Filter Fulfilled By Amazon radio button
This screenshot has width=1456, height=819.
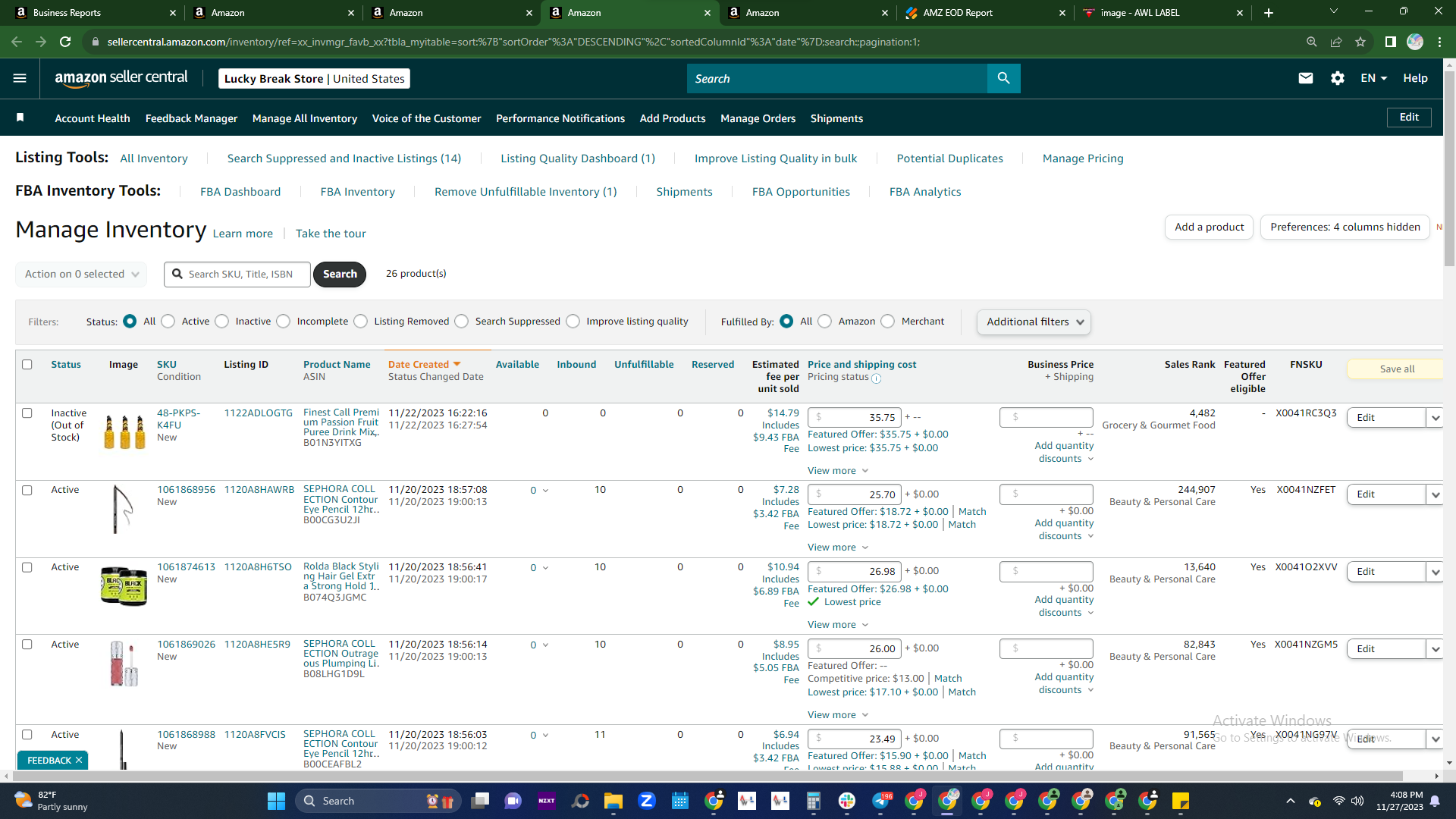point(825,322)
